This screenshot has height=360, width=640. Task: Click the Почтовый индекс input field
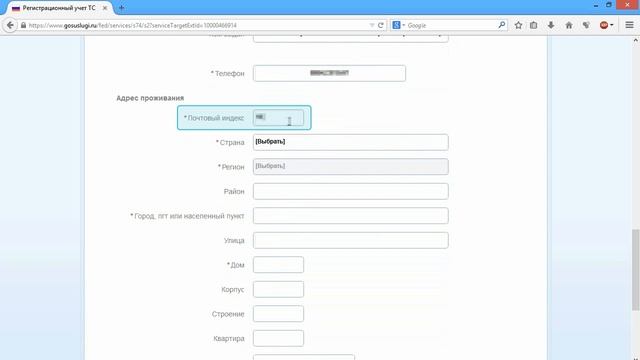point(278,118)
